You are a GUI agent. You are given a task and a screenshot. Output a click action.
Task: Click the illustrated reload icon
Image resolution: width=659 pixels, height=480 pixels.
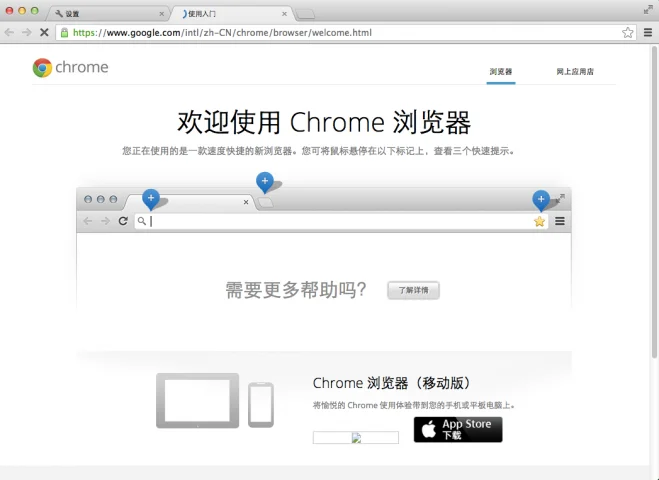click(x=123, y=221)
